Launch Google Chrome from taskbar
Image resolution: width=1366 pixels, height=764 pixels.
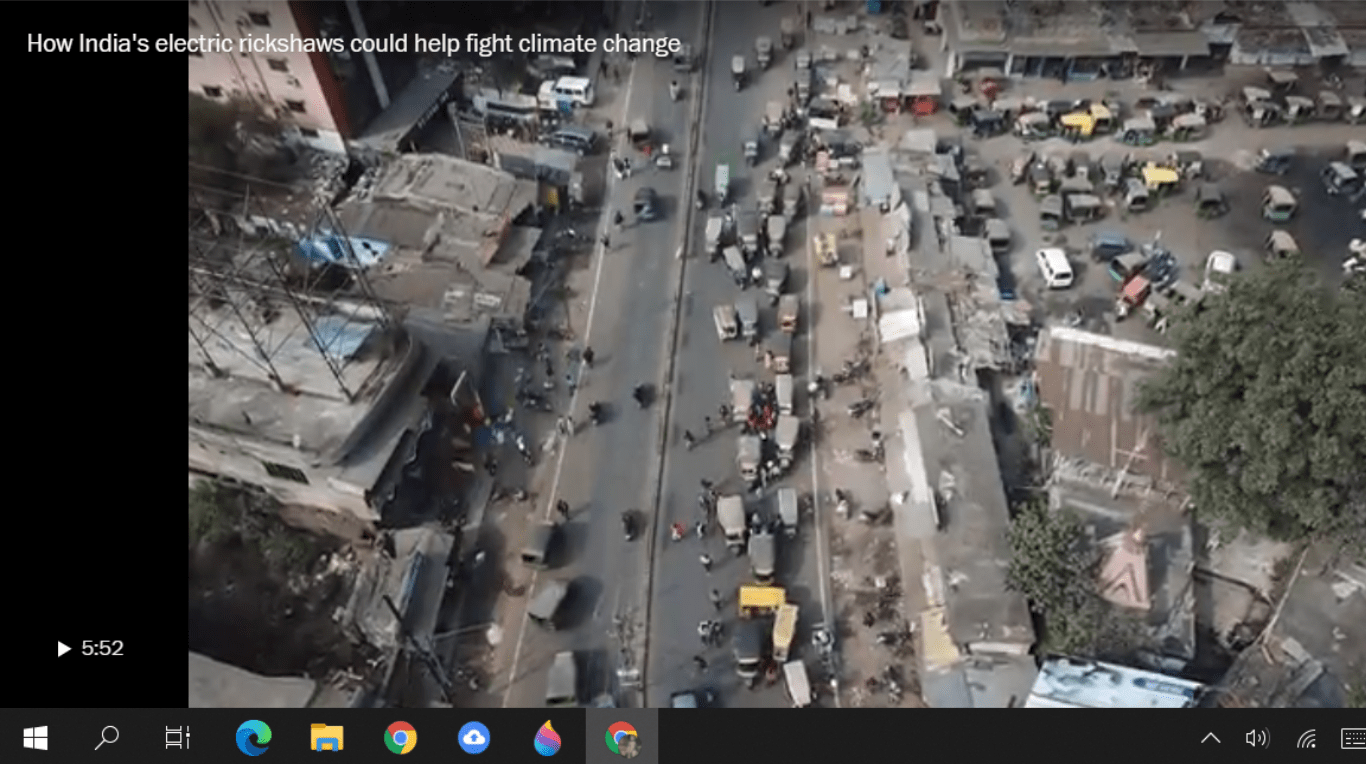tap(400, 738)
